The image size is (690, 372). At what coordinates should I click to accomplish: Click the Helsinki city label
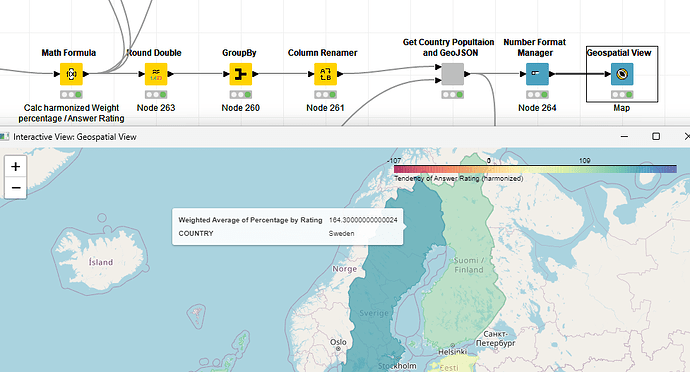452,352
